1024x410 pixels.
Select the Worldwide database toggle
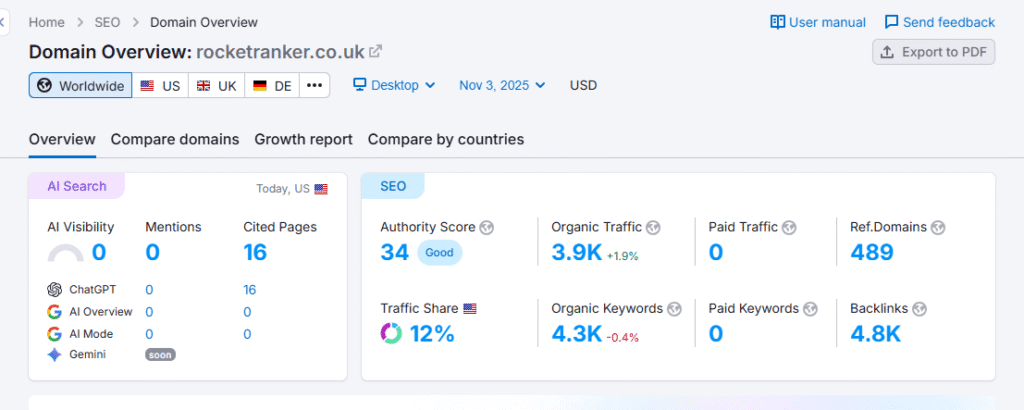click(x=80, y=86)
